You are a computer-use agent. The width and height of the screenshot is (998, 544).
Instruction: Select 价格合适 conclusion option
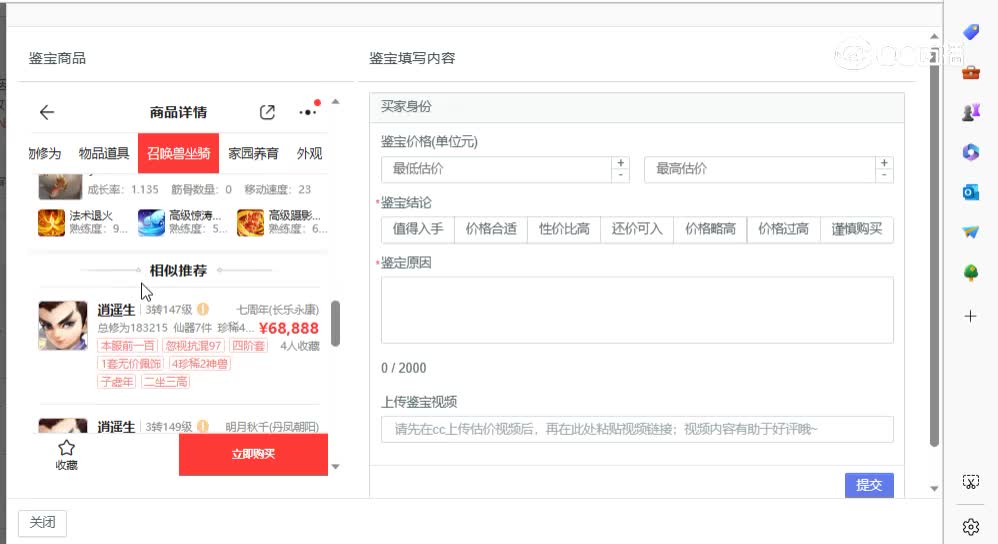tap(491, 229)
